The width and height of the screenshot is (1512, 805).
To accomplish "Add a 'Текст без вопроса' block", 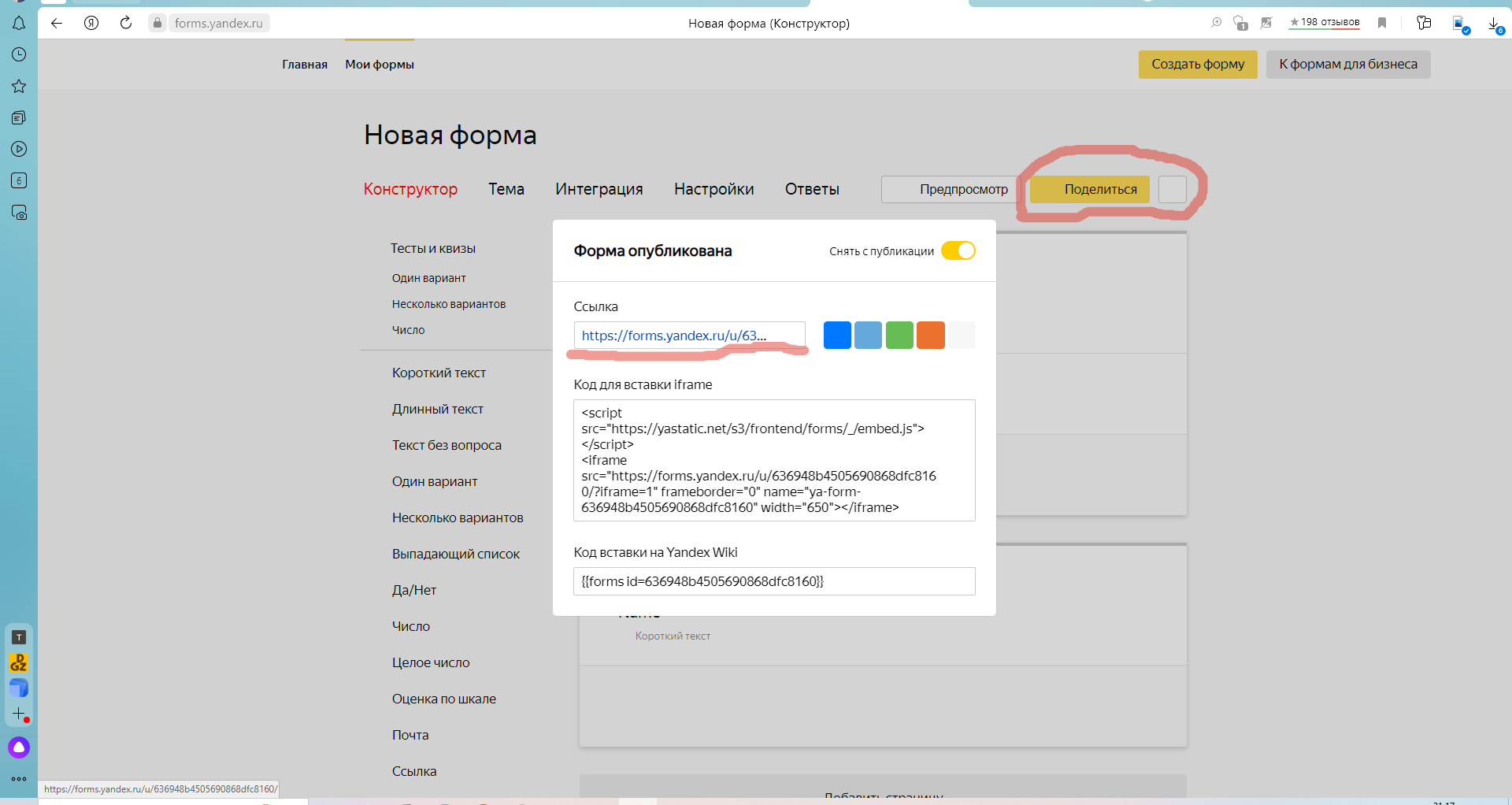I will pos(447,445).
